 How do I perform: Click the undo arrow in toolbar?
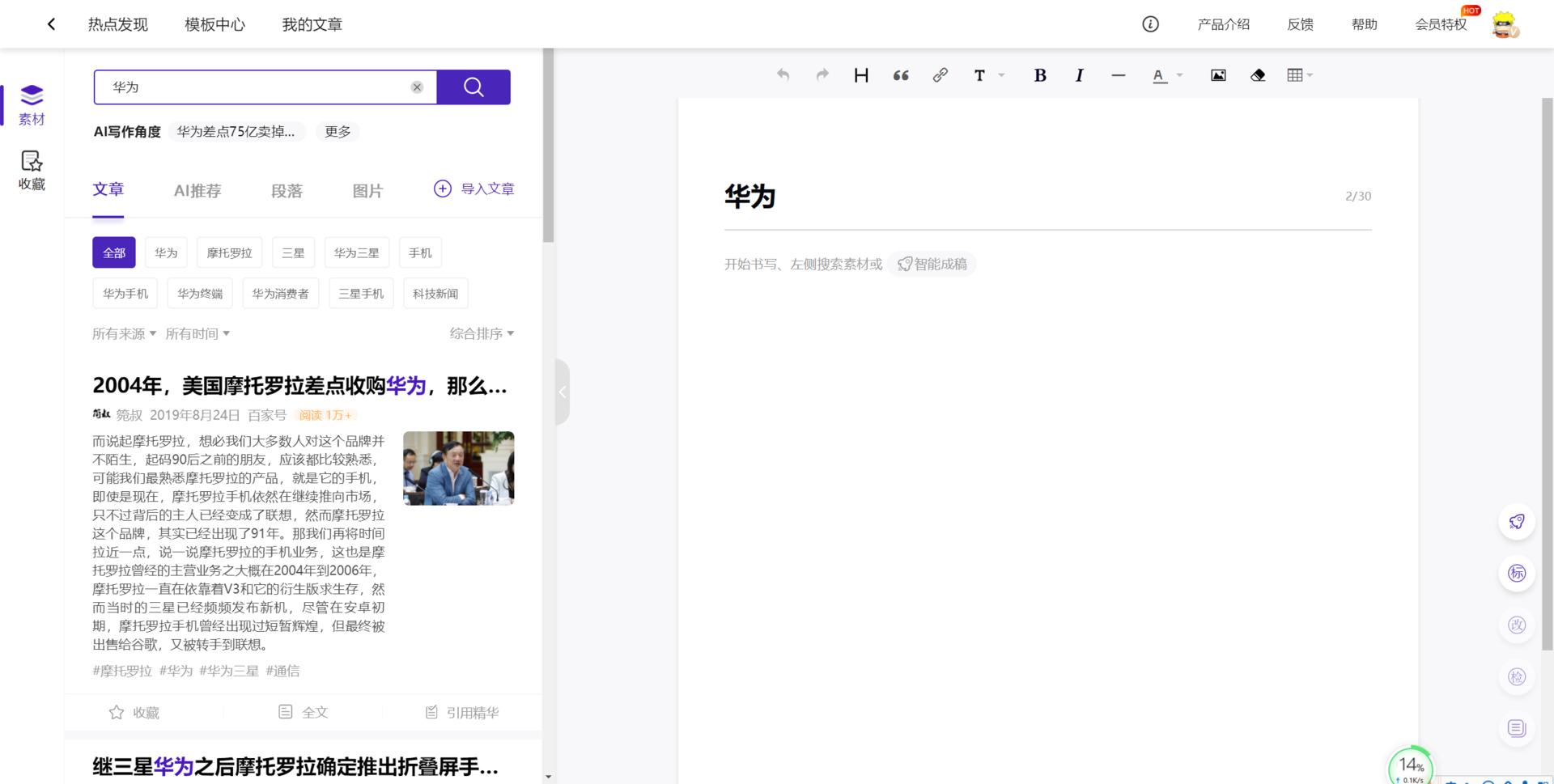coord(783,75)
